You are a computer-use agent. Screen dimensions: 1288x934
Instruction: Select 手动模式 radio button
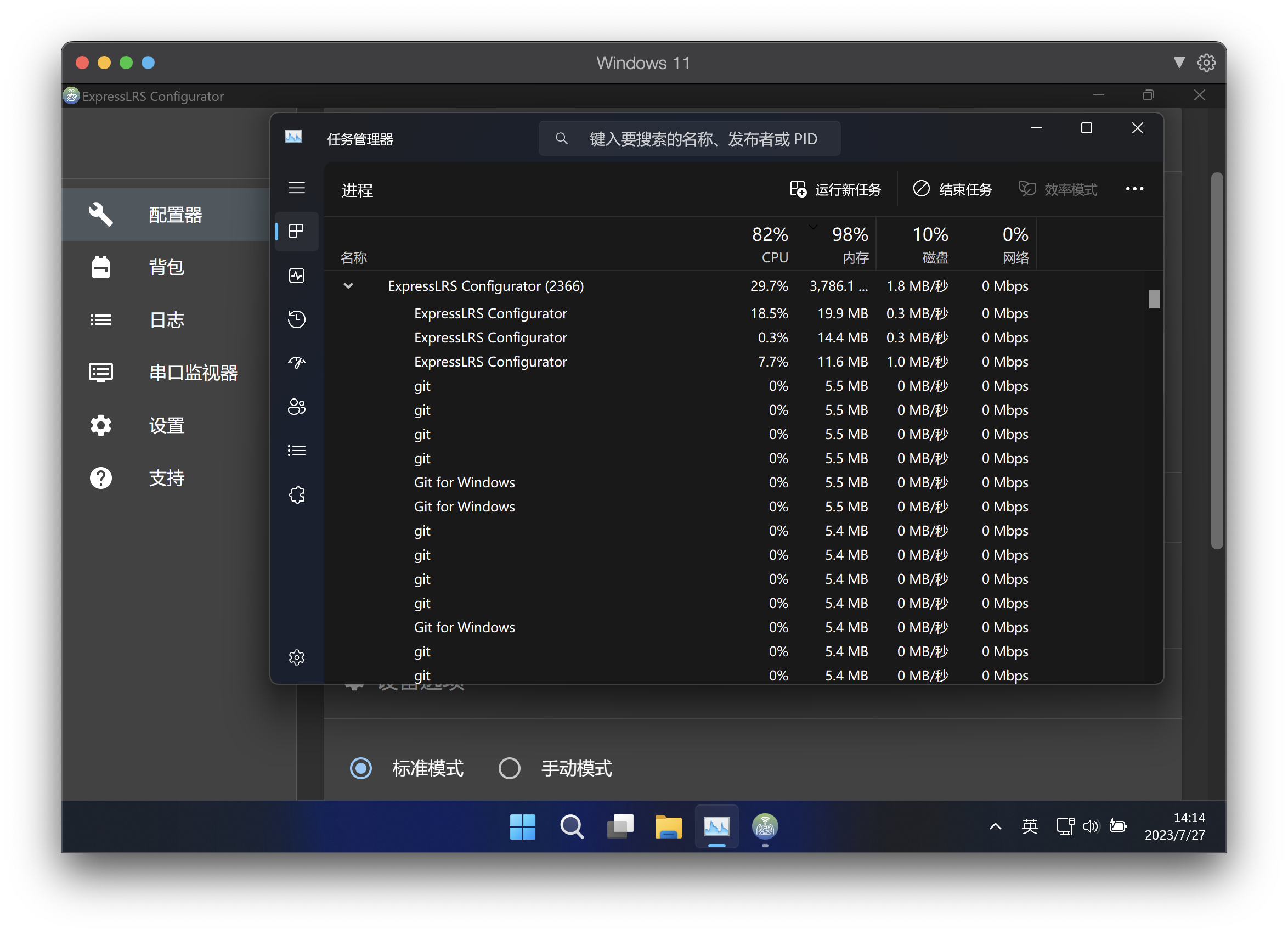point(510,768)
